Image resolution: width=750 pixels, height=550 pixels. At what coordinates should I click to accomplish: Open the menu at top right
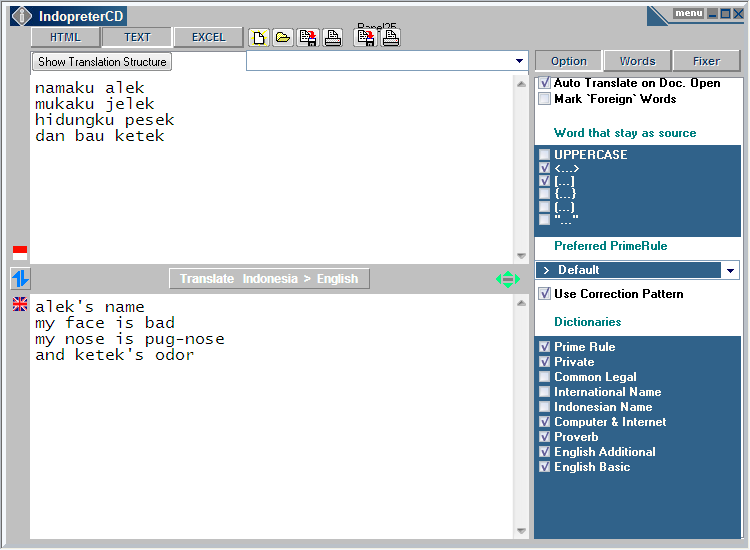point(688,13)
